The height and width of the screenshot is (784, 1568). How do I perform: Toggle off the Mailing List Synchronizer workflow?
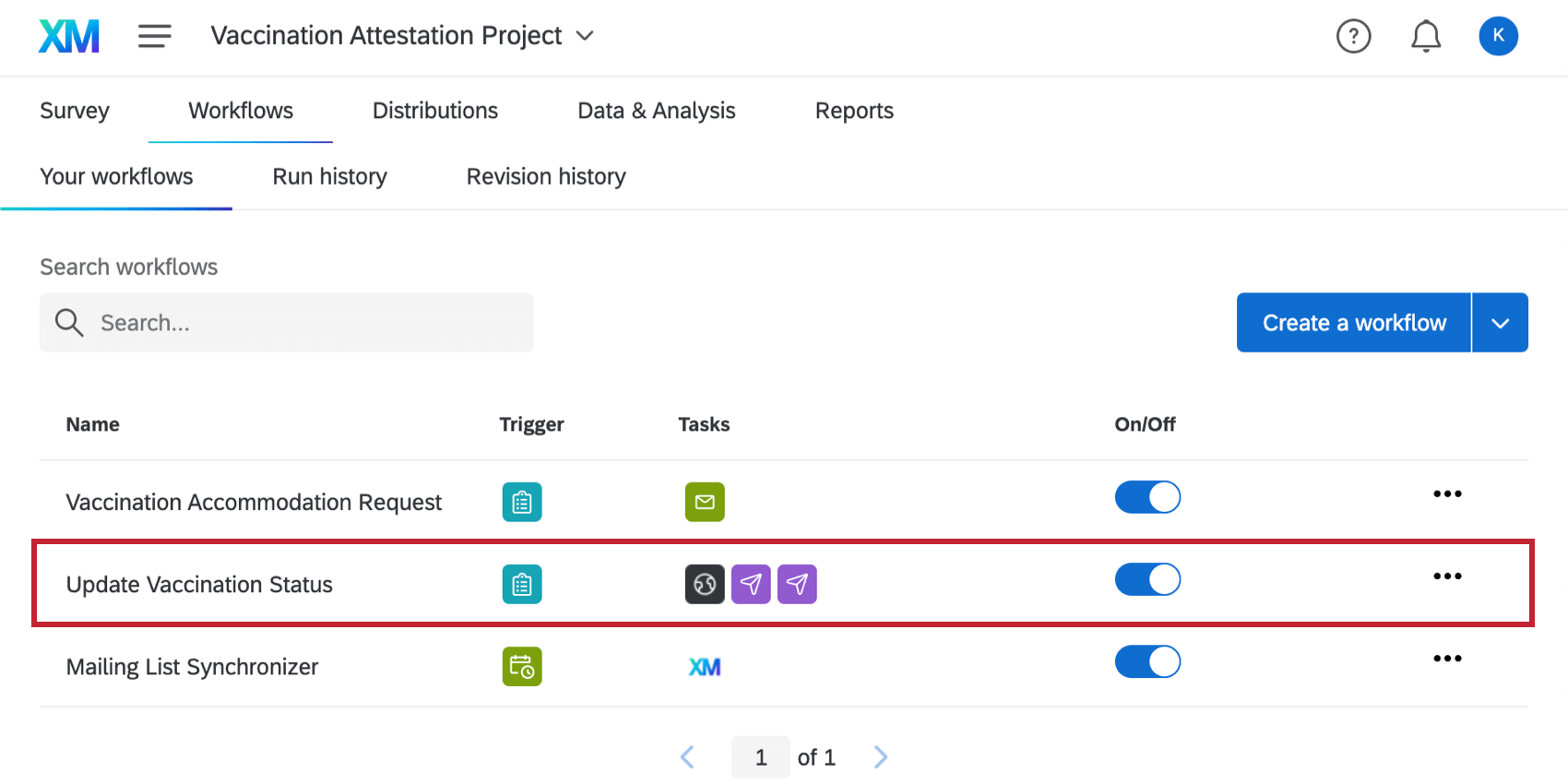(1147, 661)
